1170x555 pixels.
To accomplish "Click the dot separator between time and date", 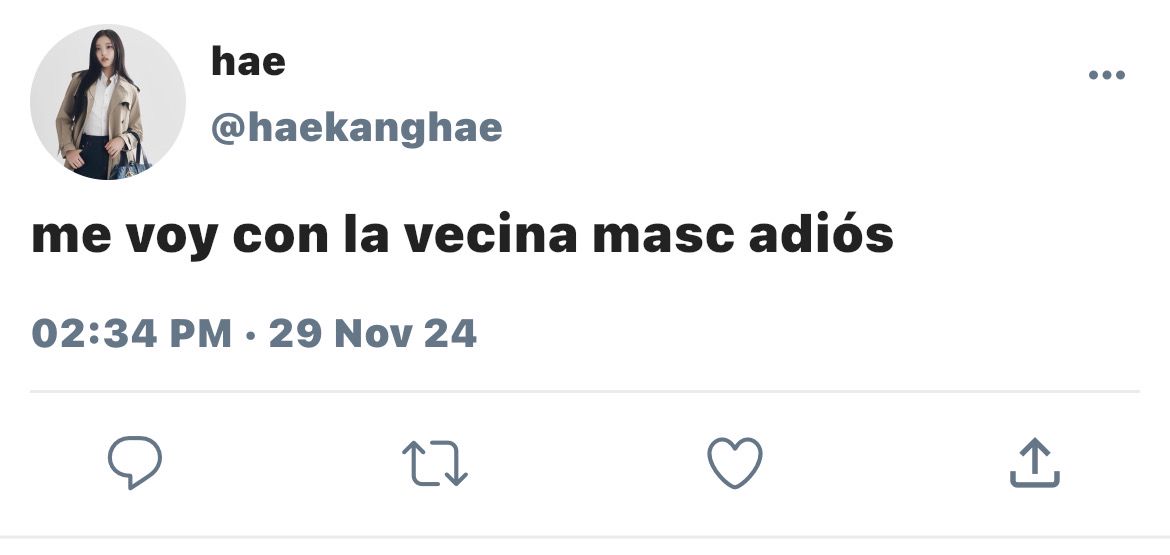I will coord(251,335).
